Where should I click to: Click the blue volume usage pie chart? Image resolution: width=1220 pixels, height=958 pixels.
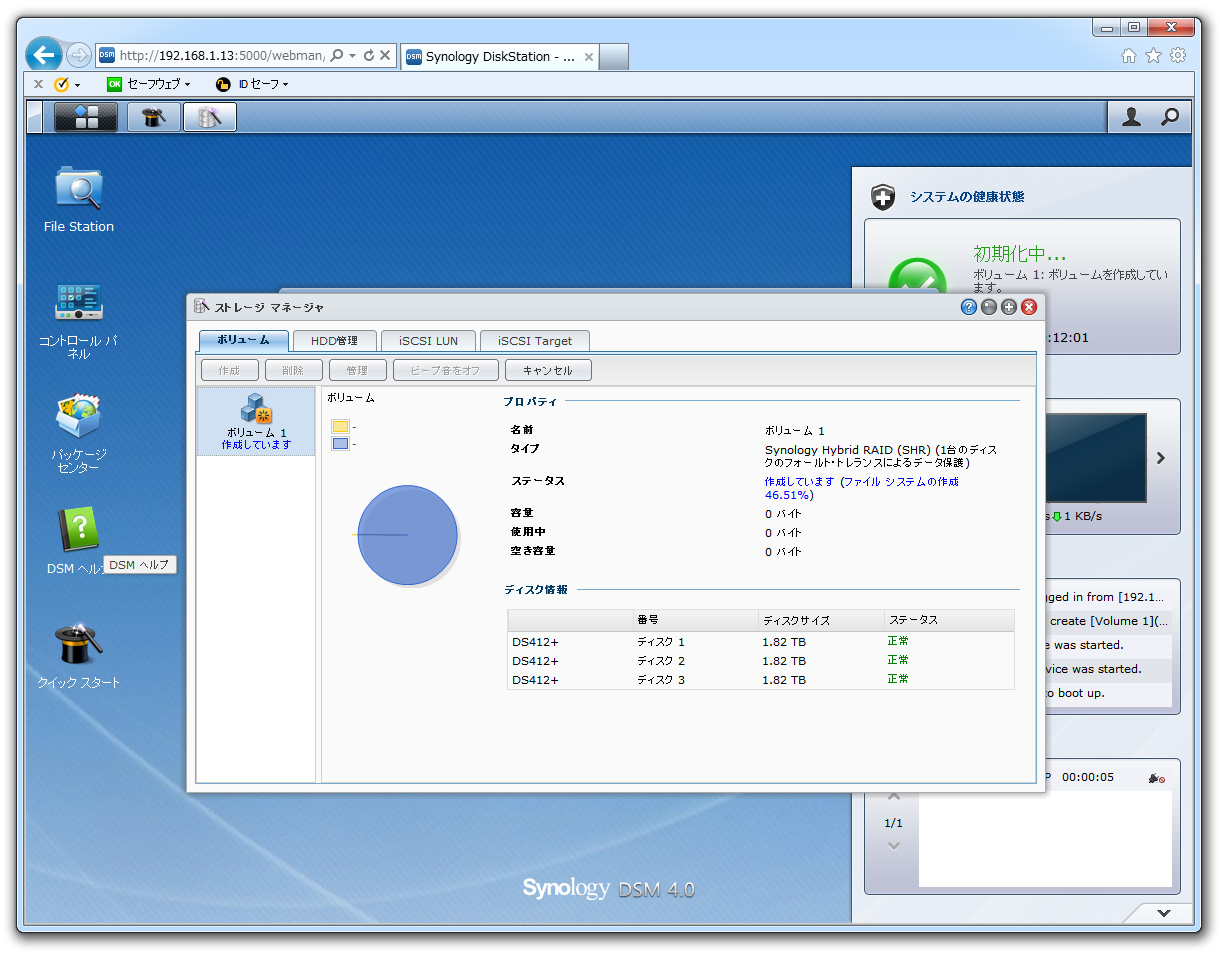(x=407, y=535)
